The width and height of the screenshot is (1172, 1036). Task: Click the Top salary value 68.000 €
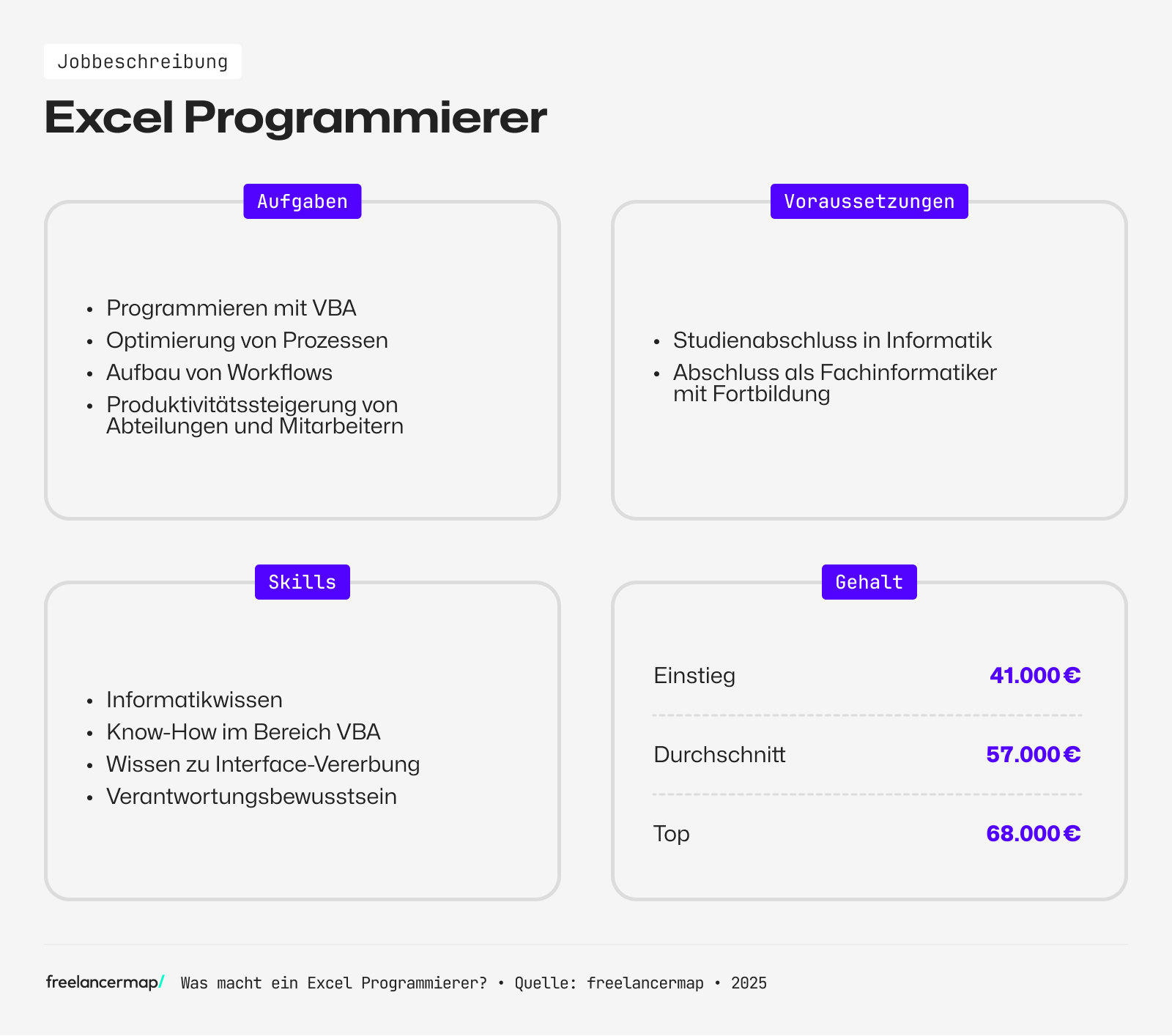pyautogui.click(x=1033, y=833)
